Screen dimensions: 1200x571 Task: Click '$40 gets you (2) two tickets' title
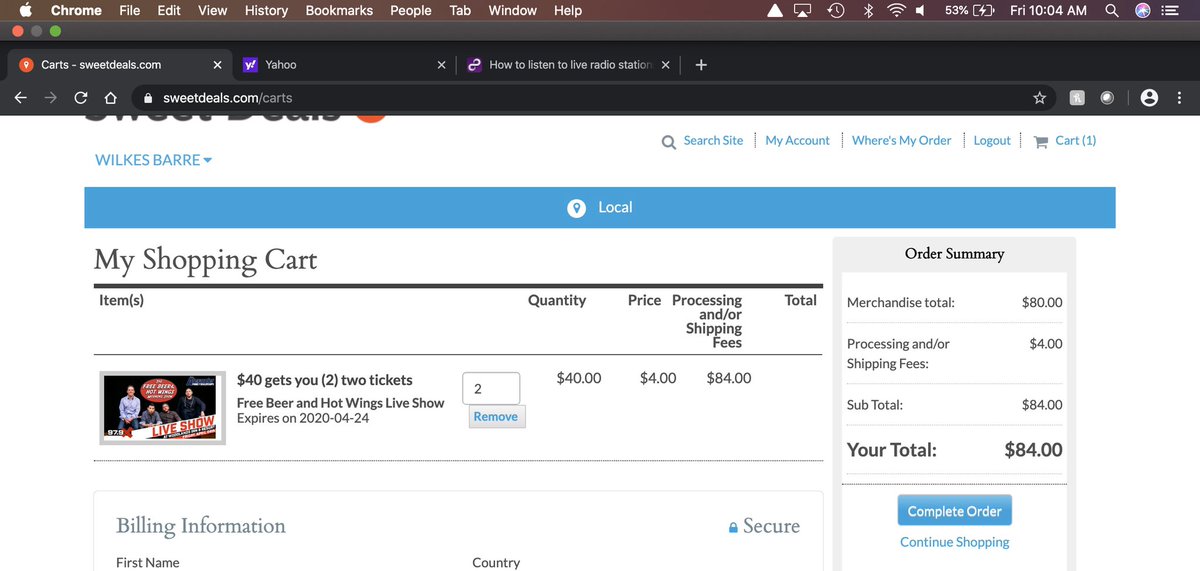coord(325,380)
